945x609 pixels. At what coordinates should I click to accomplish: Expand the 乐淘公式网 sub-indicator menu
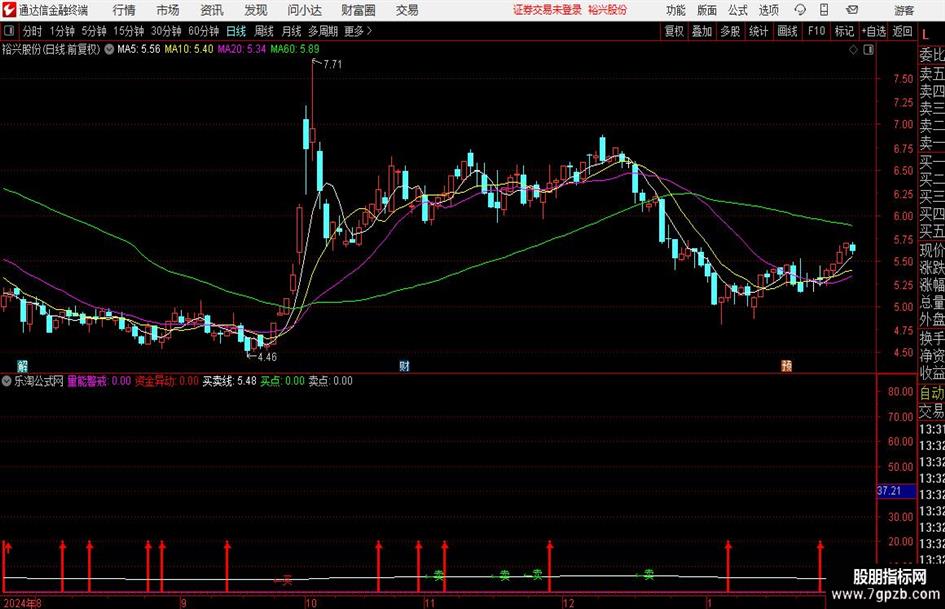pyautogui.click(x=7, y=381)
